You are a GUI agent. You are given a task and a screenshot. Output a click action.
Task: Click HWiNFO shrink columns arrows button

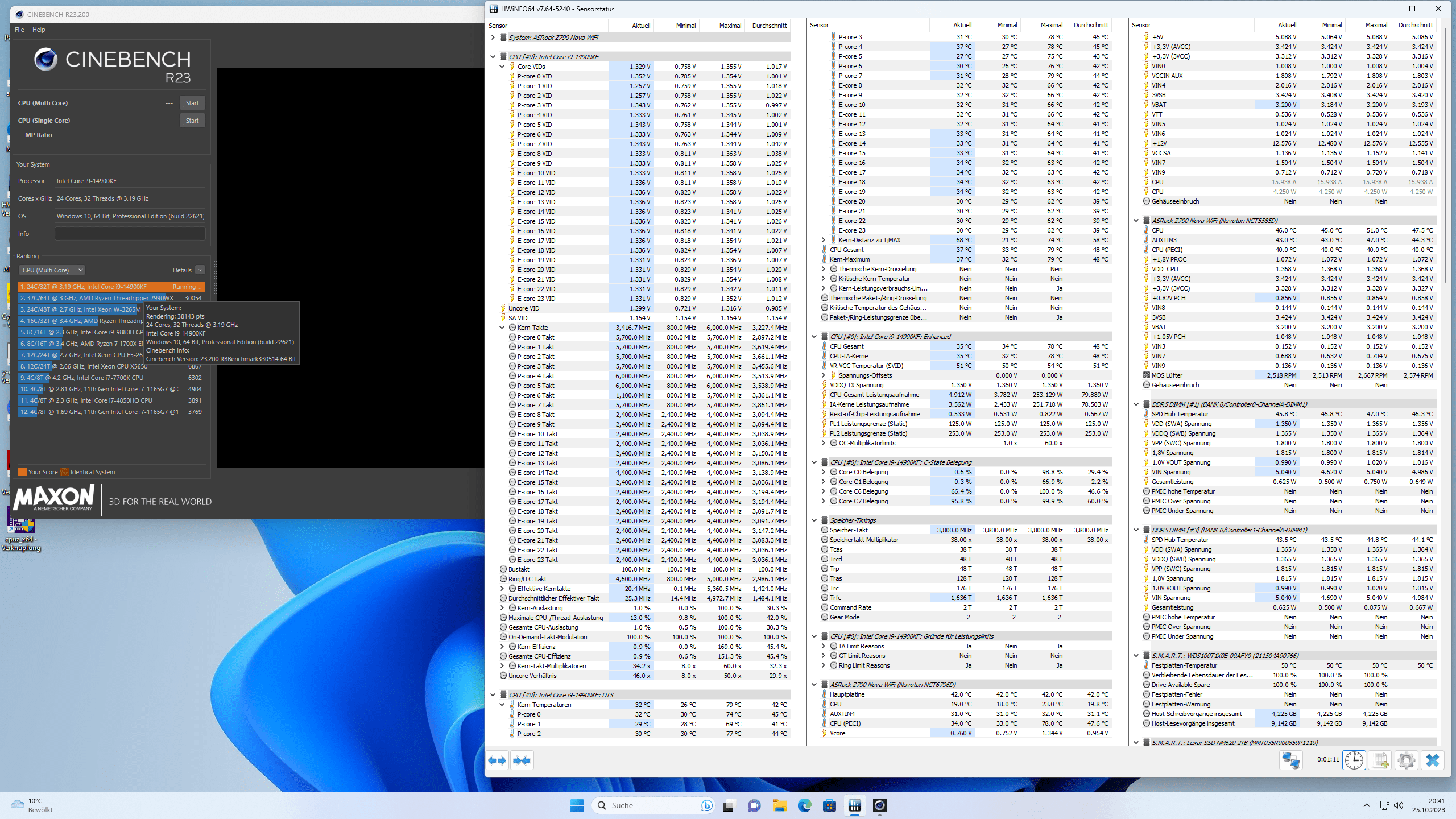click(522, 760)
